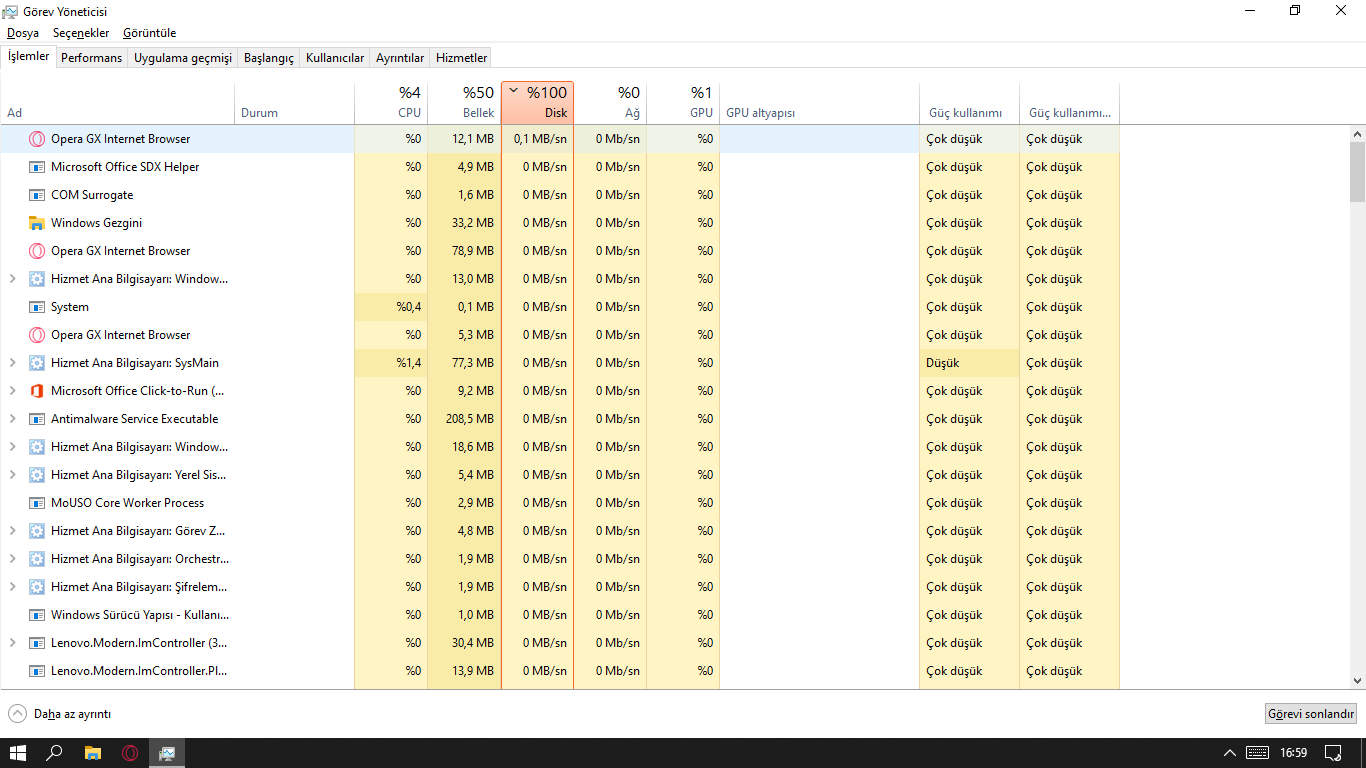The width and height of the screenshot is (1366, 768).
Task: Click gear icon of the Görev Z... service host
Action: 37,531
